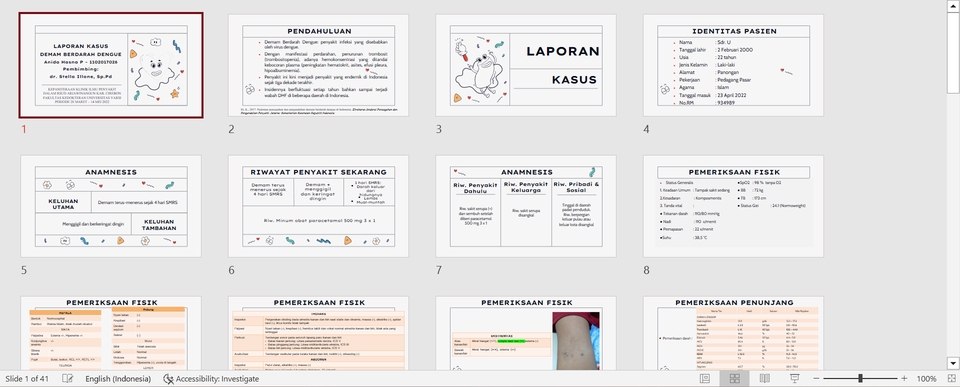Start Slide Show from status bar

(x=795, y=379)
